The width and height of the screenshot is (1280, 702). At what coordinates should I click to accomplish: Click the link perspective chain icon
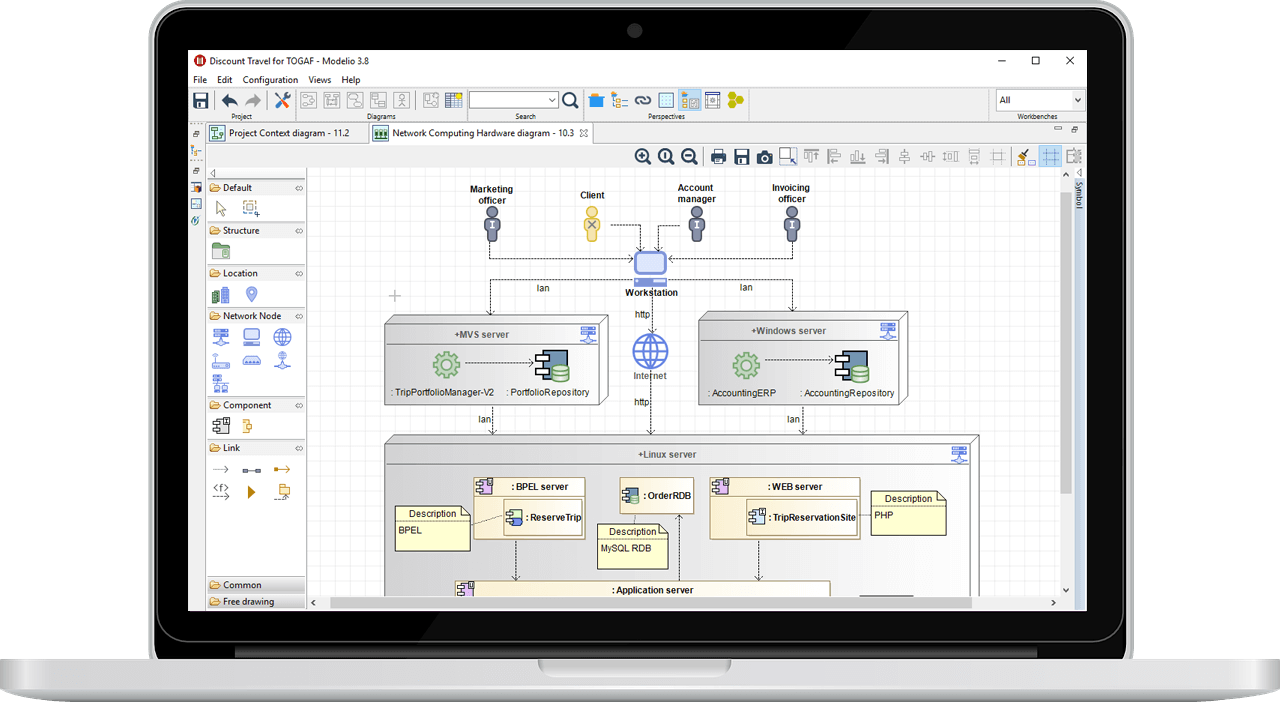click(643, 100)
